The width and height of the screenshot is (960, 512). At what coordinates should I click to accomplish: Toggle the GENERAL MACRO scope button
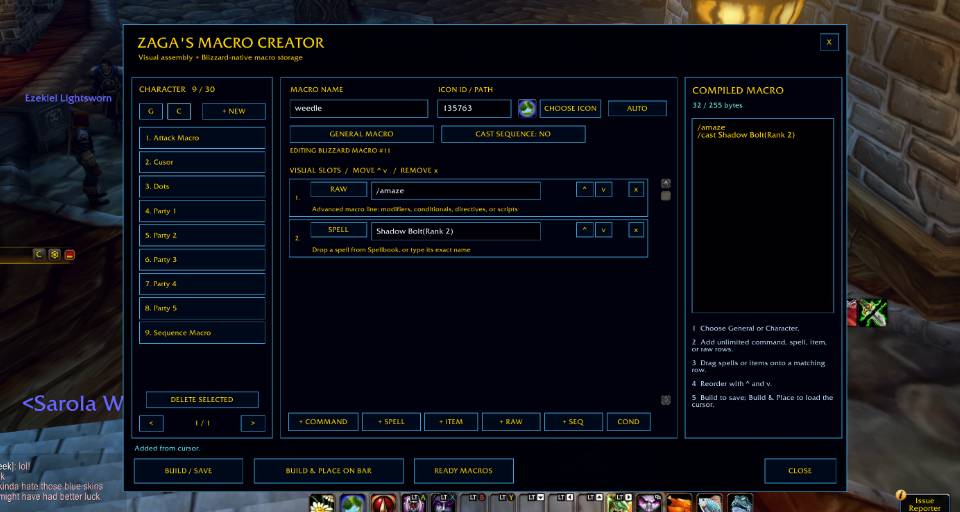361,134
